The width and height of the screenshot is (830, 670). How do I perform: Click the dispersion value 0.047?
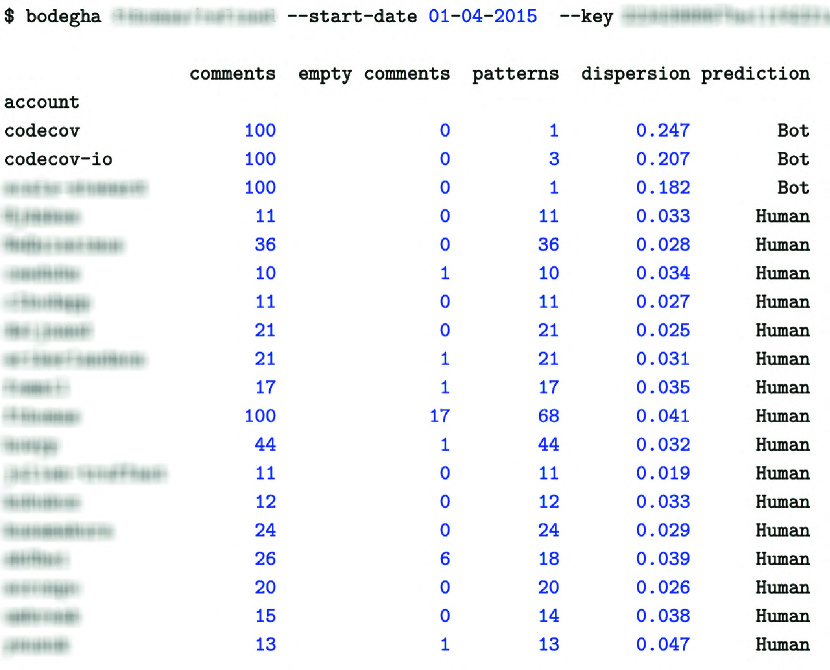coord(662,644)
